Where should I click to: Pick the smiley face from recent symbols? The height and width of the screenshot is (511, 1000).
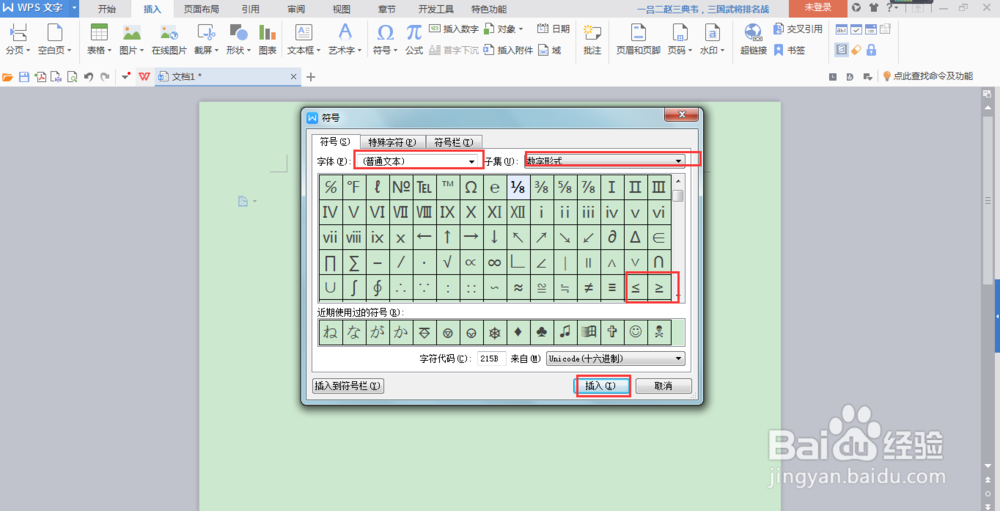pyautogui.click(x=636, y=332)
